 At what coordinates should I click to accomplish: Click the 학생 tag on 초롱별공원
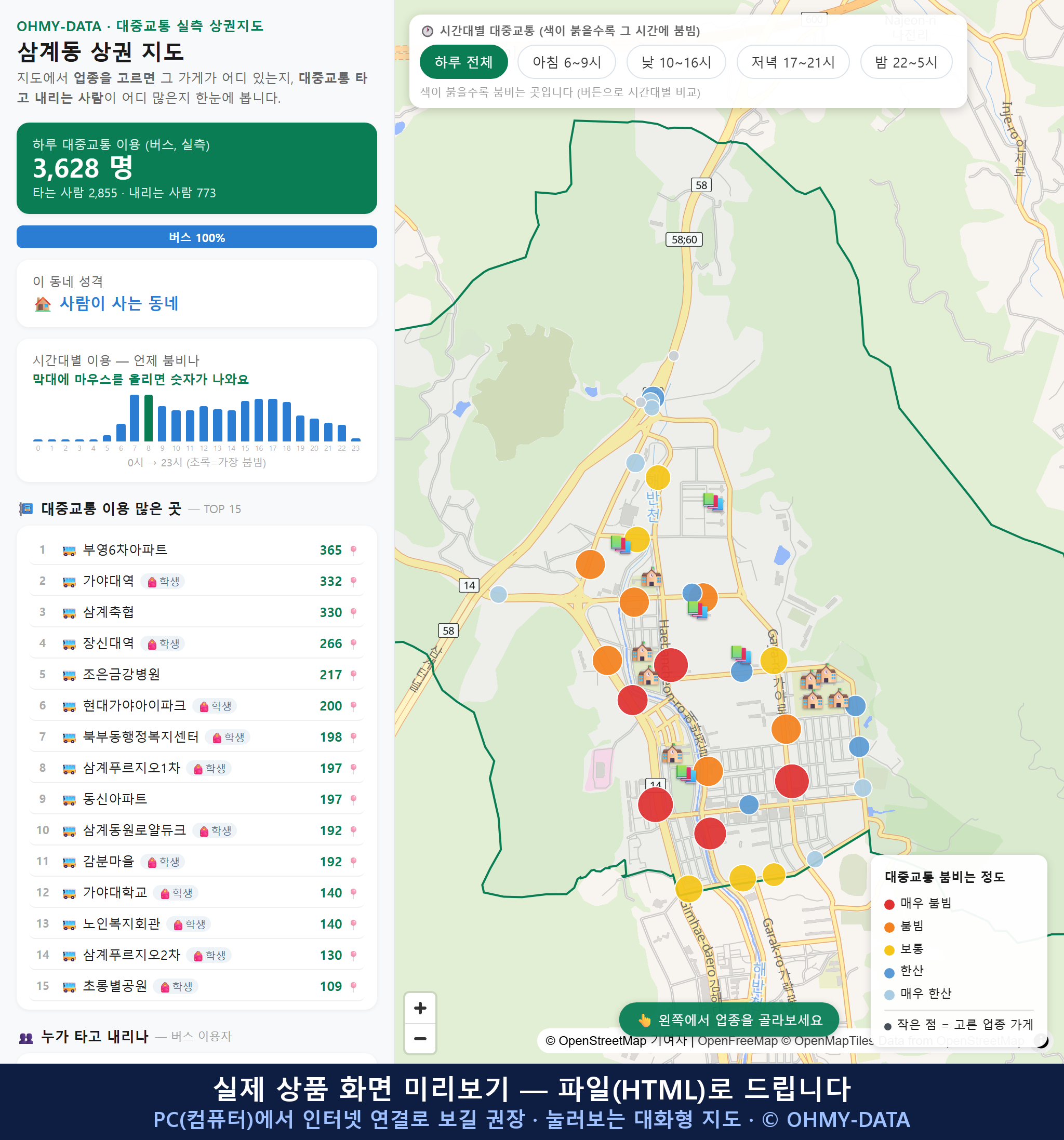tap(176, 986)
